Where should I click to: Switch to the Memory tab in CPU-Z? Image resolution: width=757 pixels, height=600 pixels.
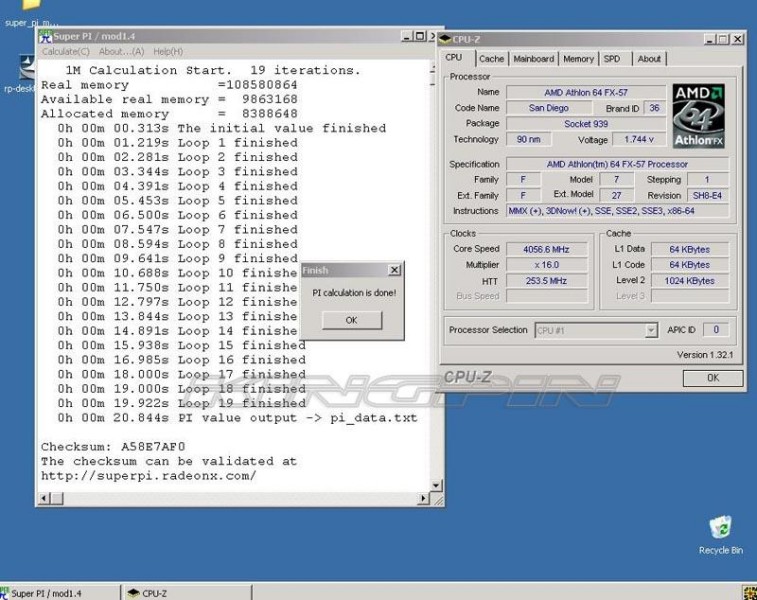[578, 59]
